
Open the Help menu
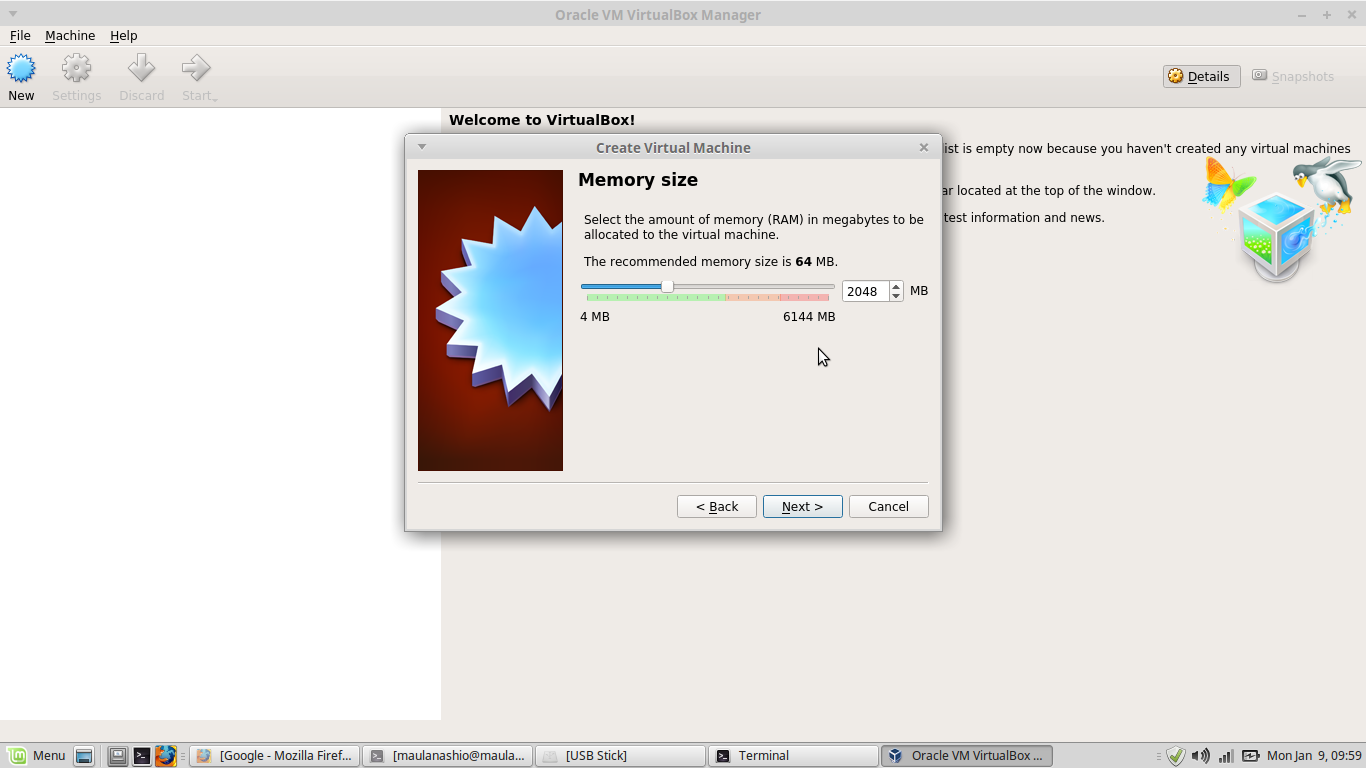click(x=124, y=35)
